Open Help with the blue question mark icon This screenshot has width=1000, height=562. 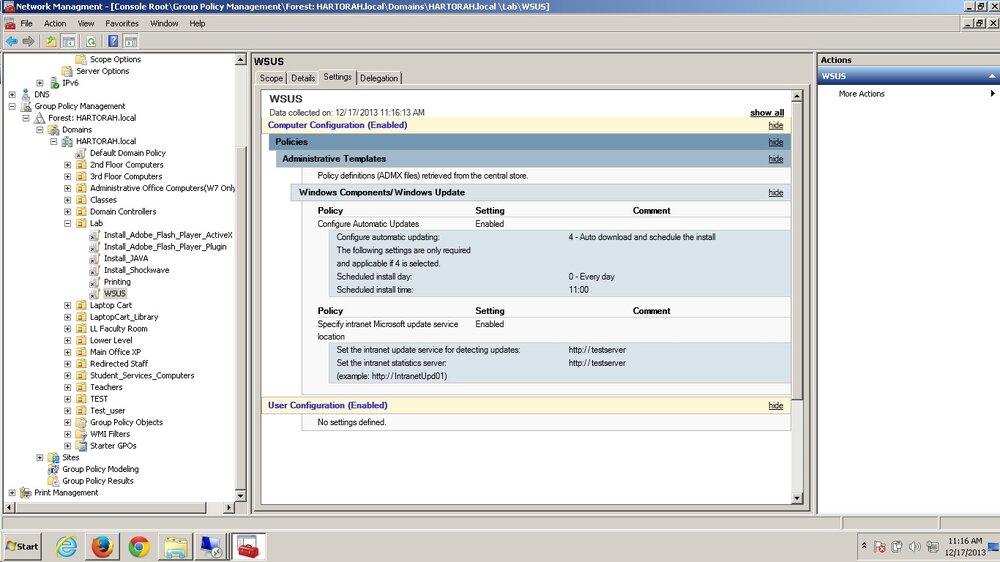pos(113,41)
